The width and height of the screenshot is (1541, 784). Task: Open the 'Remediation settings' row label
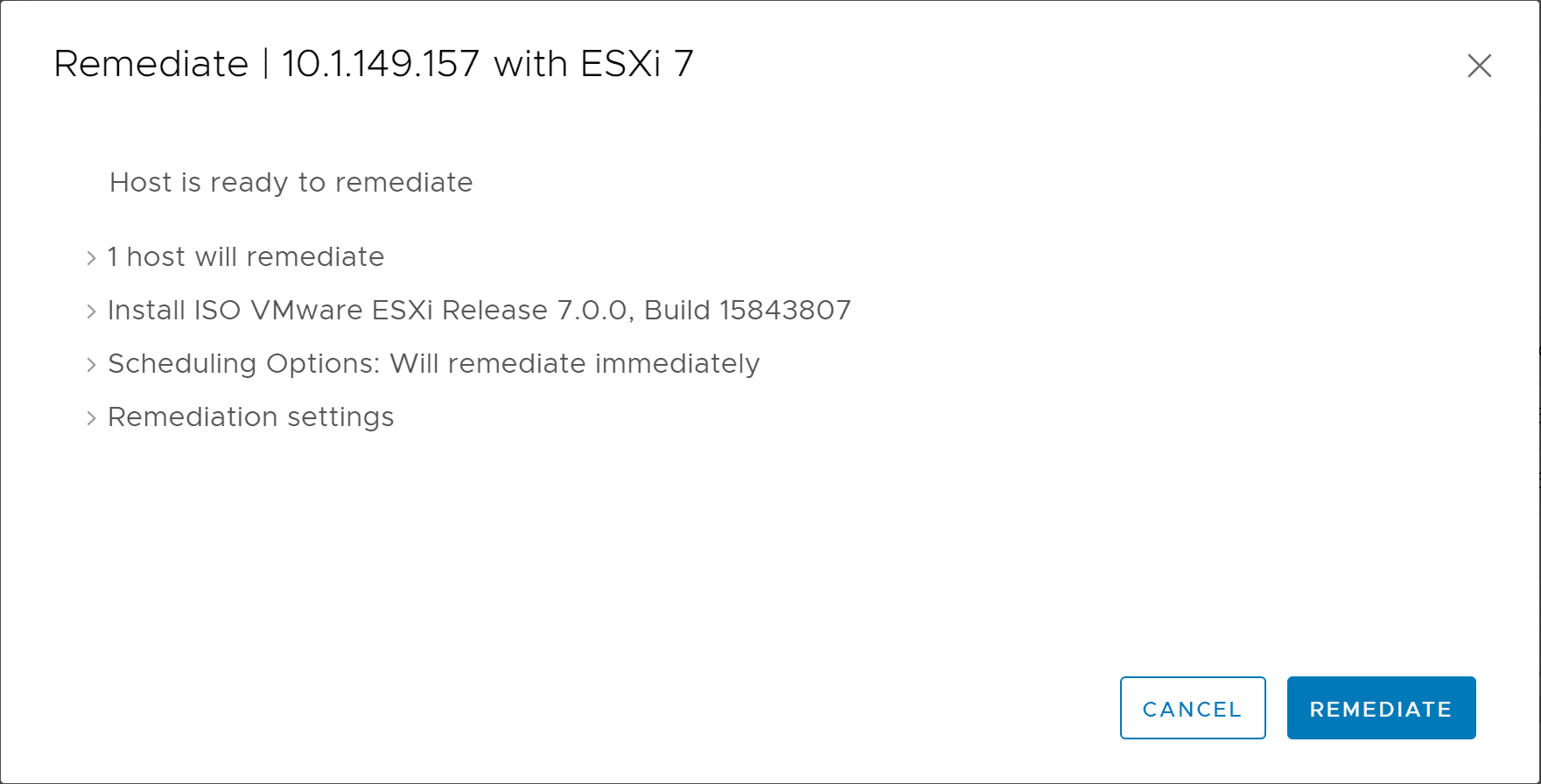tap(251, 417)
